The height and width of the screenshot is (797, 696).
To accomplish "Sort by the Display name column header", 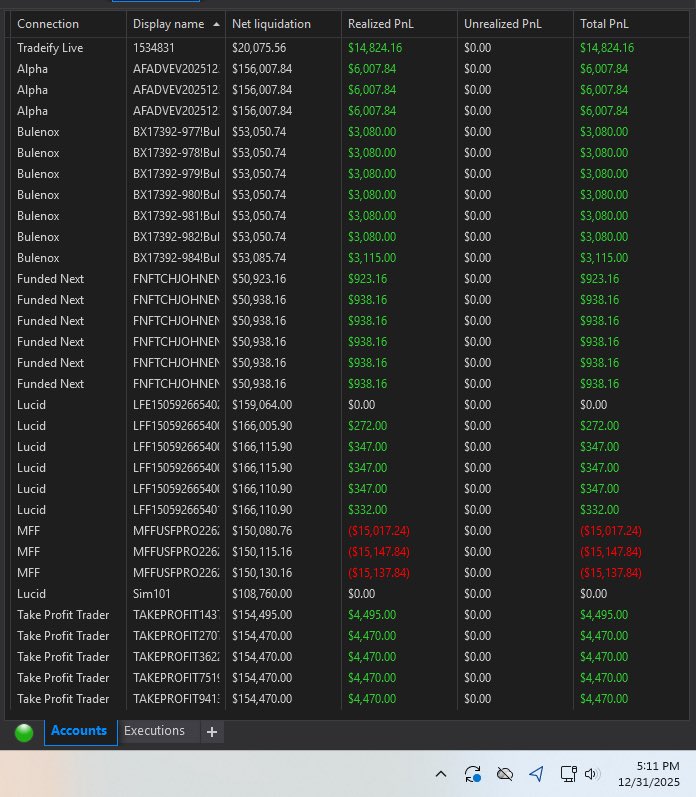I will click(168, 24).
